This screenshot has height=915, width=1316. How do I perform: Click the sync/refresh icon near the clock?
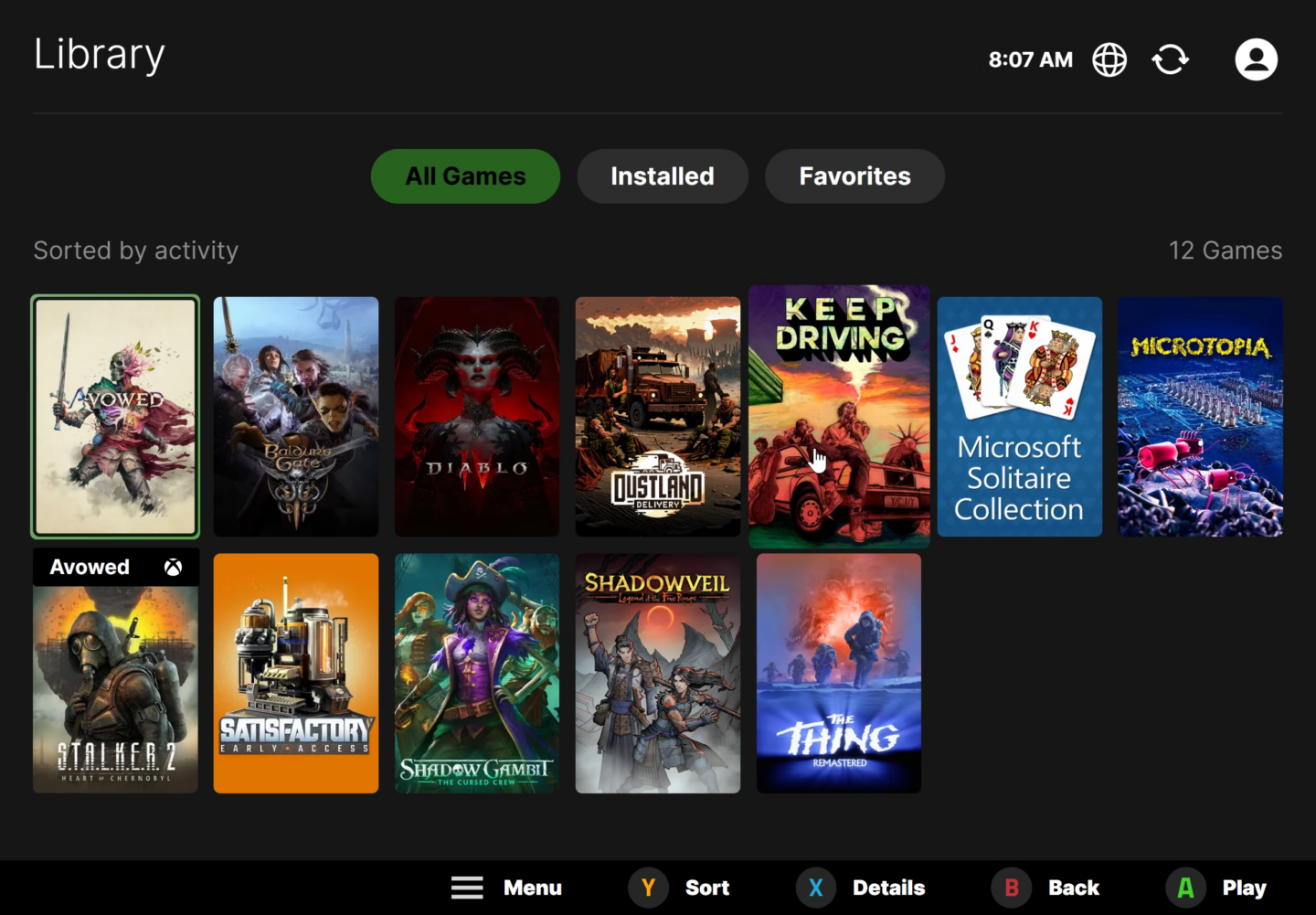coord(1170,59)
